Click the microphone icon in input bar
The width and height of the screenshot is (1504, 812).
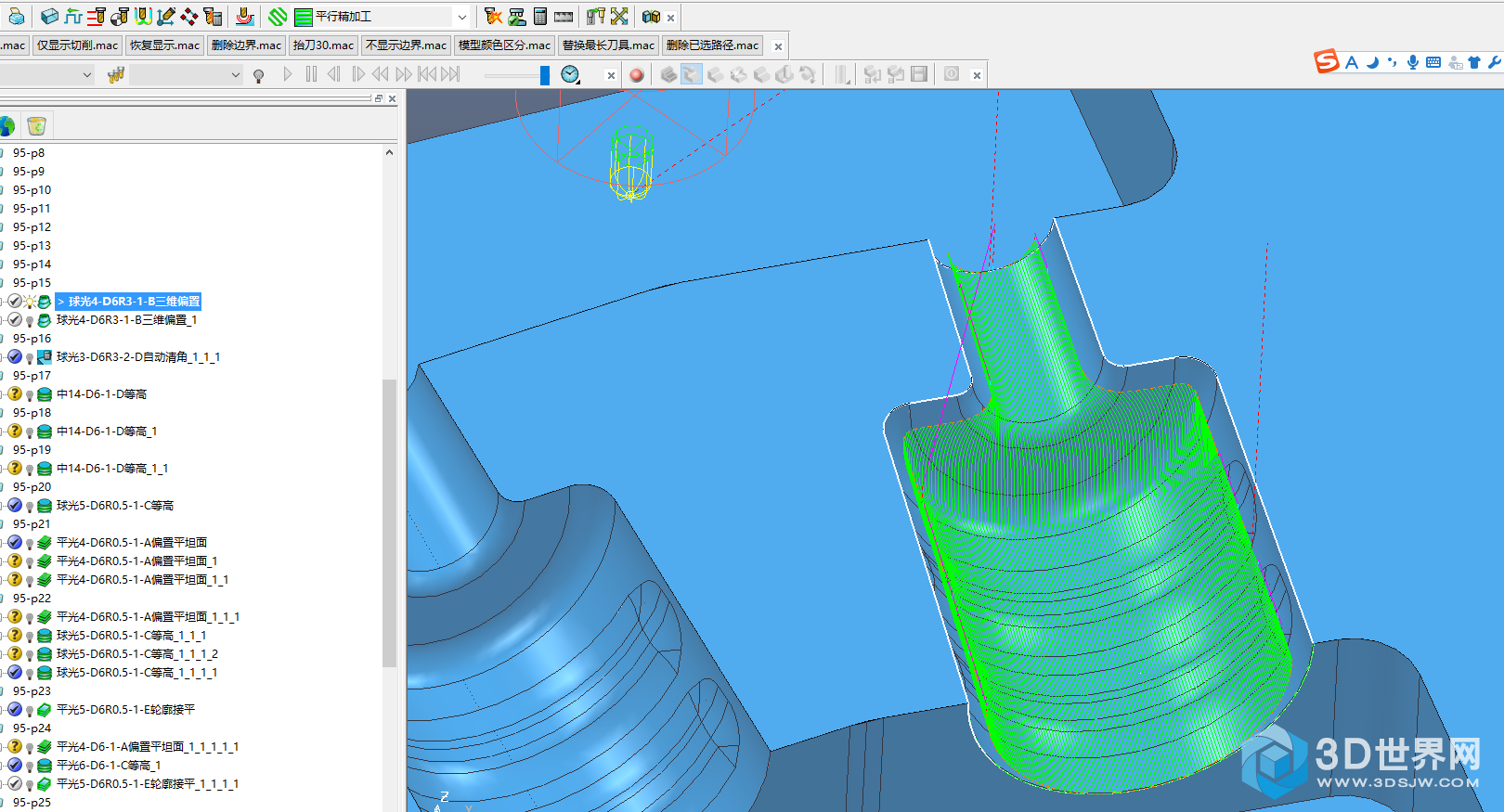1412,62
